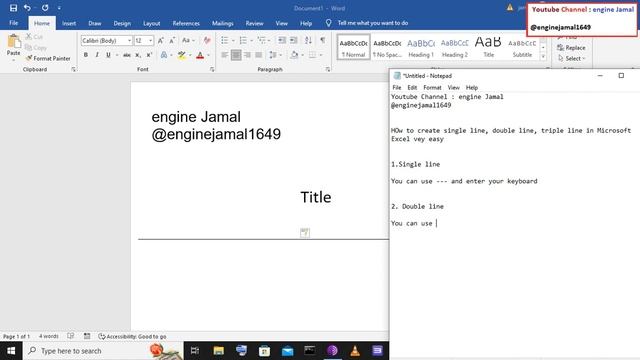Click Replace in Editing group
Image resolution: width=640 pixels, height=360 pixels.
pyautogui.click(x=571, y=48)
